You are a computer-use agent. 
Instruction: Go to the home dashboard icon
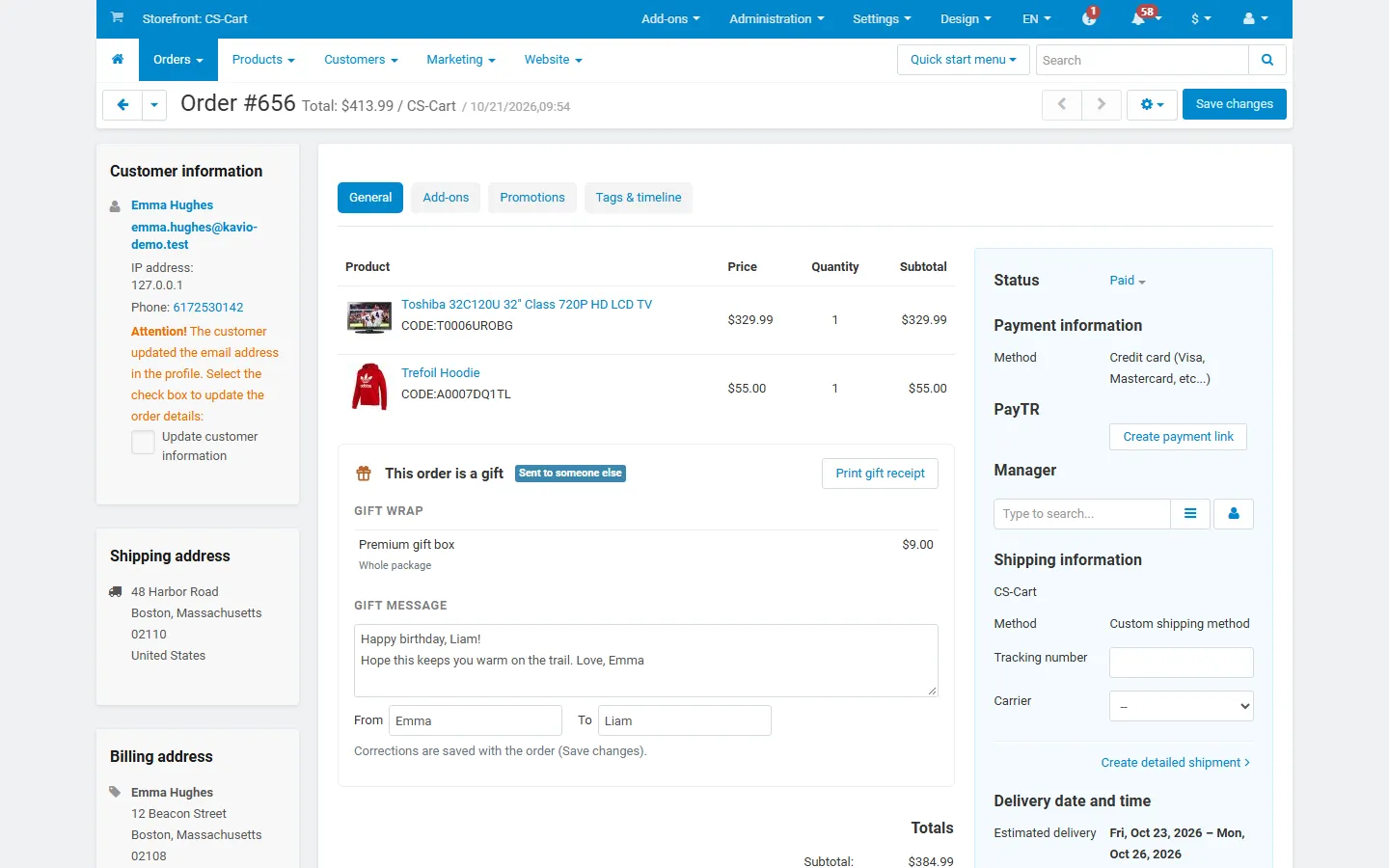(x=118, y=59)
